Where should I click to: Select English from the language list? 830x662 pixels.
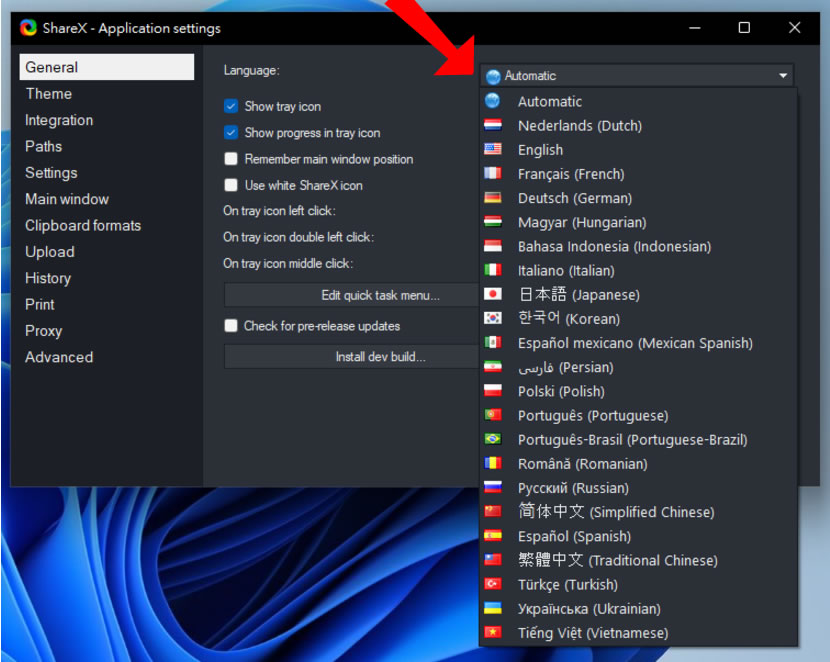pyautogui.click(x=638, y=149)
